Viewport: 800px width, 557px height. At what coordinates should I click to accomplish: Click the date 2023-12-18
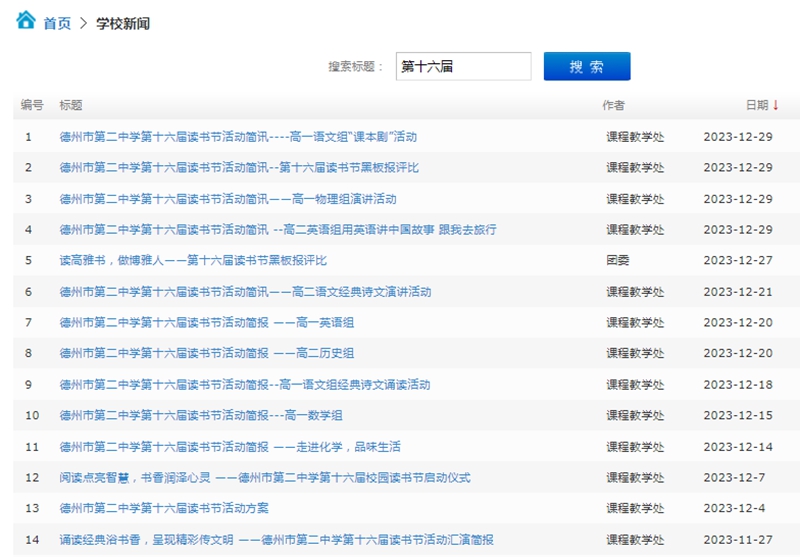point(738,385)
